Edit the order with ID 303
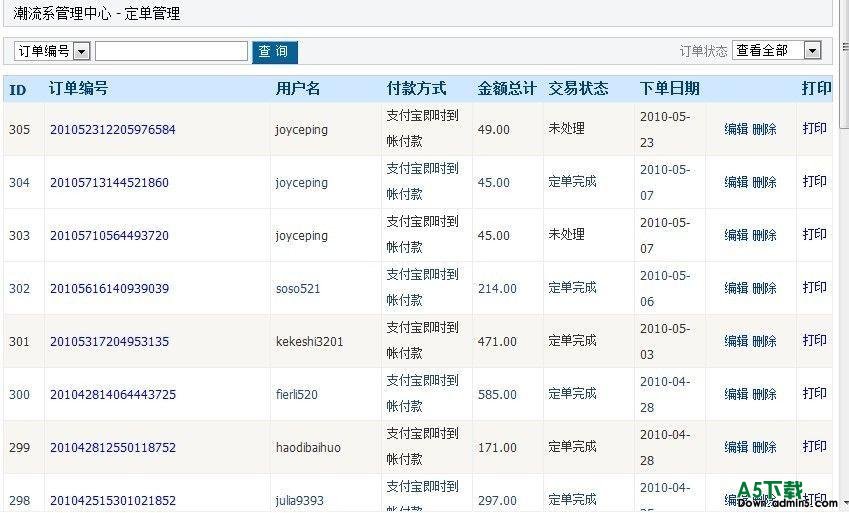Image resolution: width=849 pixels, height=513 pixels. [x=736, y=235]
